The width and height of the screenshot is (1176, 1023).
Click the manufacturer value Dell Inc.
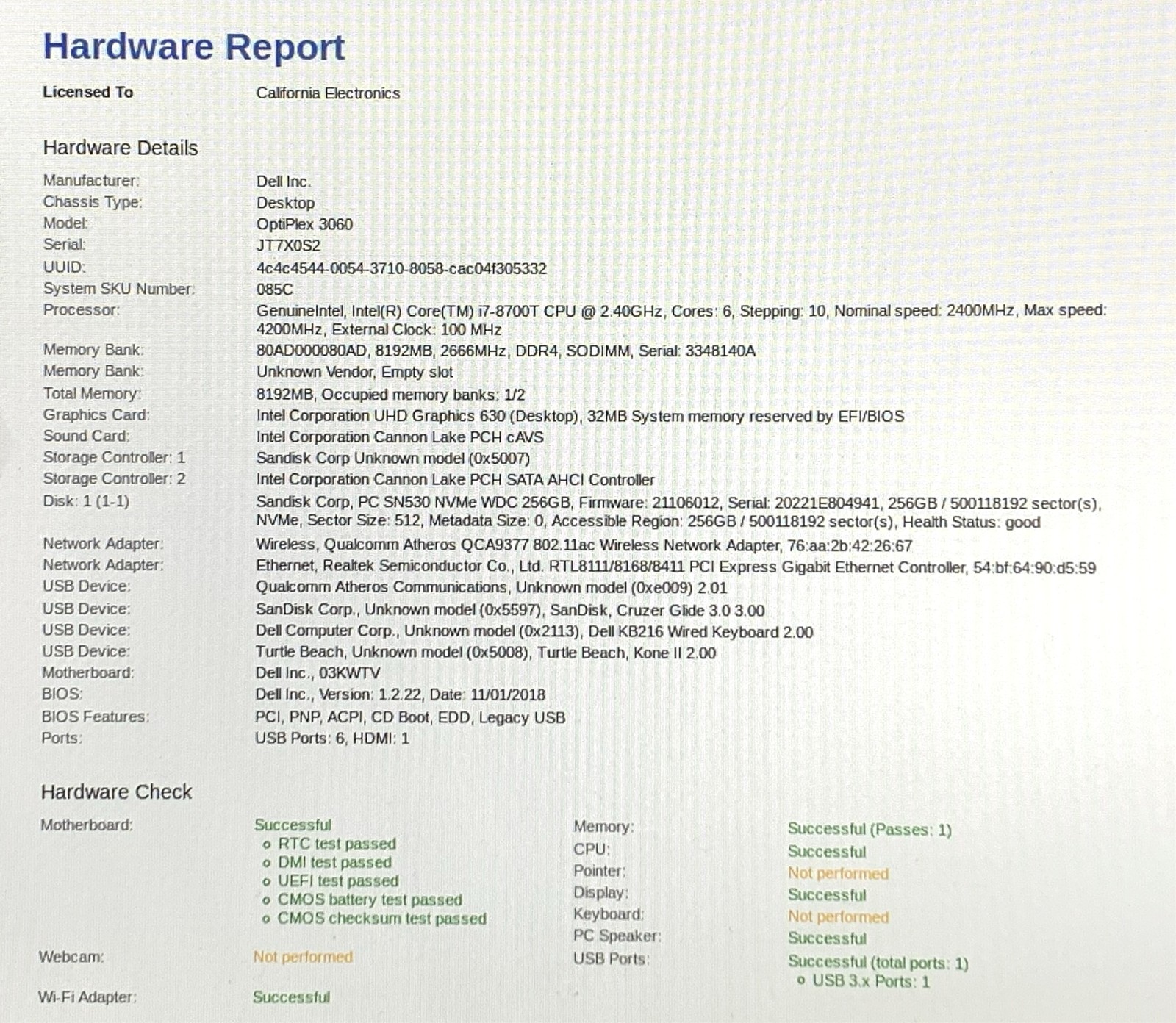click(x=284, y=182)
